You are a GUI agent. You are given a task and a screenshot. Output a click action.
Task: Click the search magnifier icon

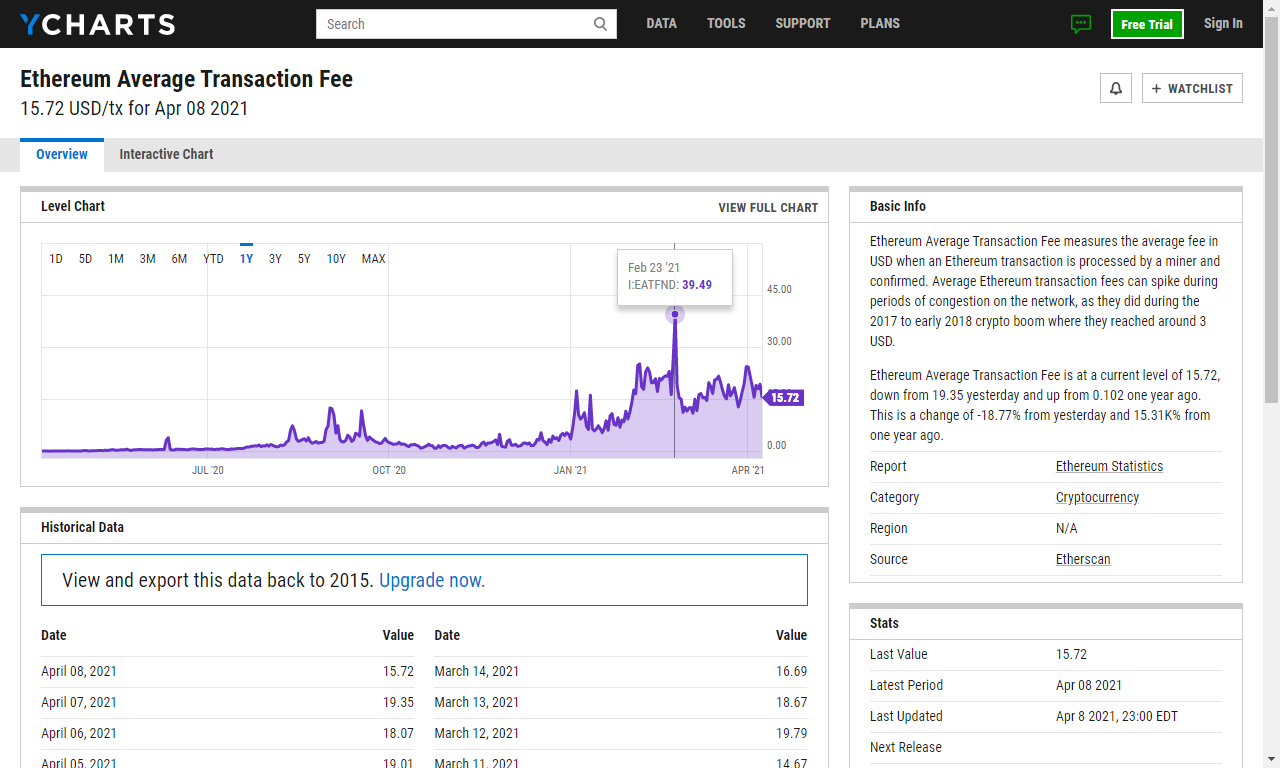point(600,24)
